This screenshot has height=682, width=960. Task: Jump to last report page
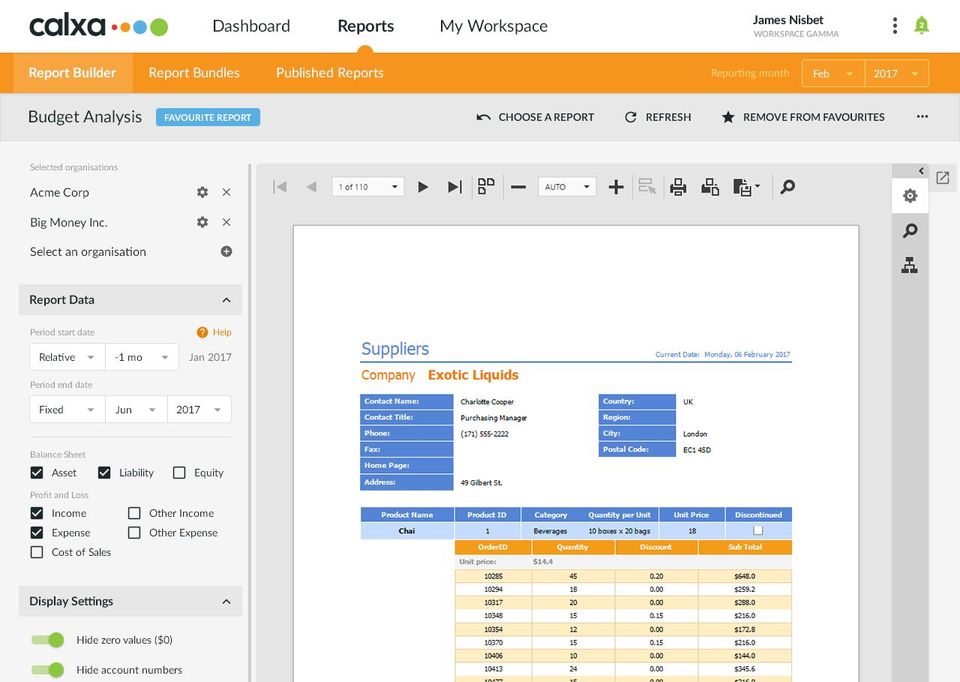[454, 187]
